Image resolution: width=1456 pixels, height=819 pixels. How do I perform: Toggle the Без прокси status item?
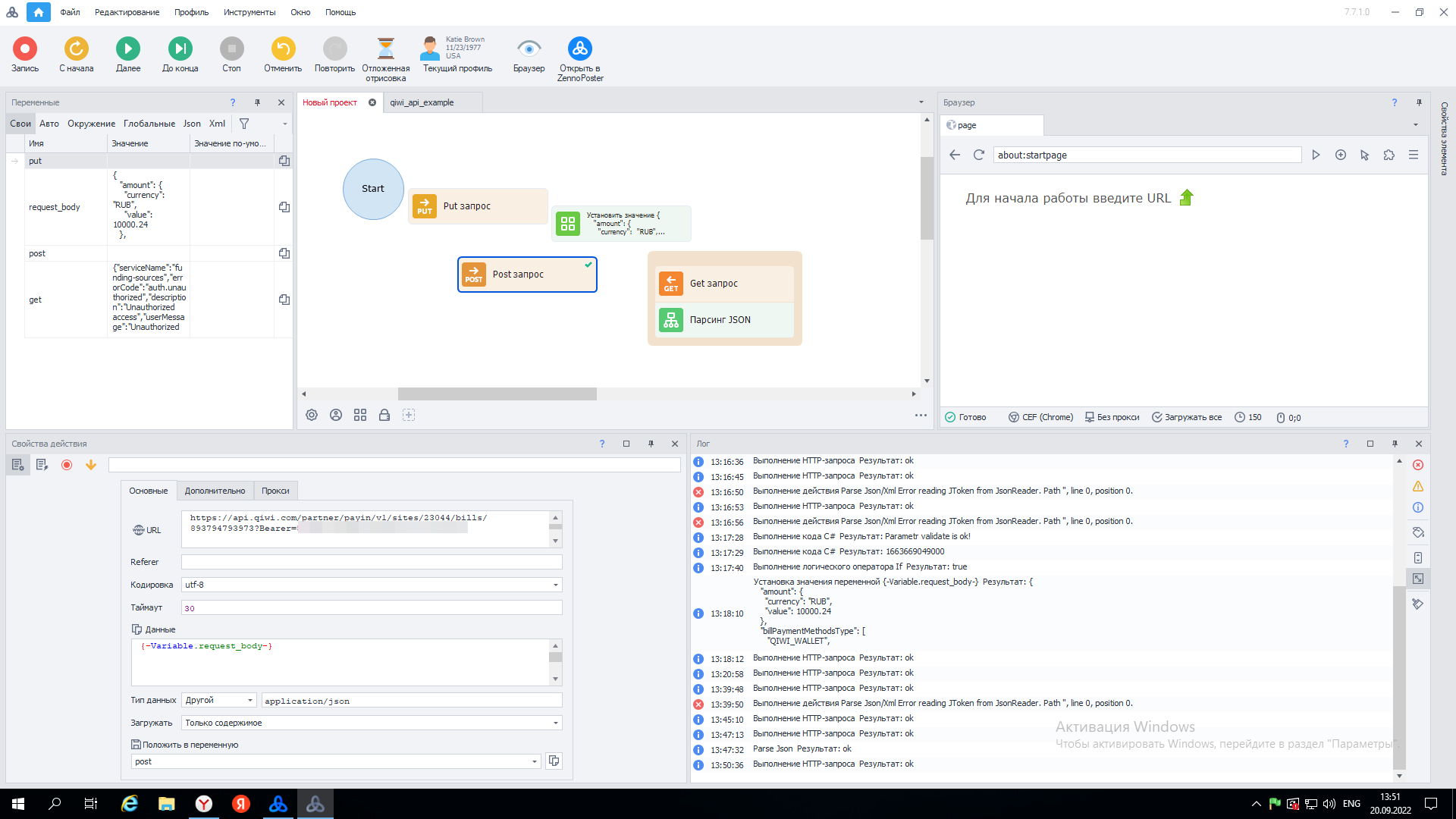click(x=1112, y=417)
